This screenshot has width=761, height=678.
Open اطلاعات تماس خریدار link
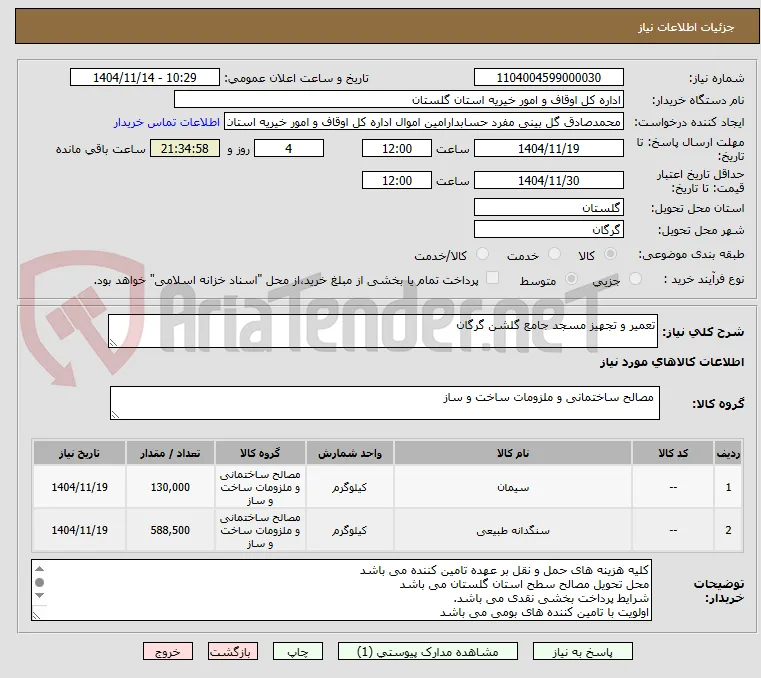[x=167, y=122]
